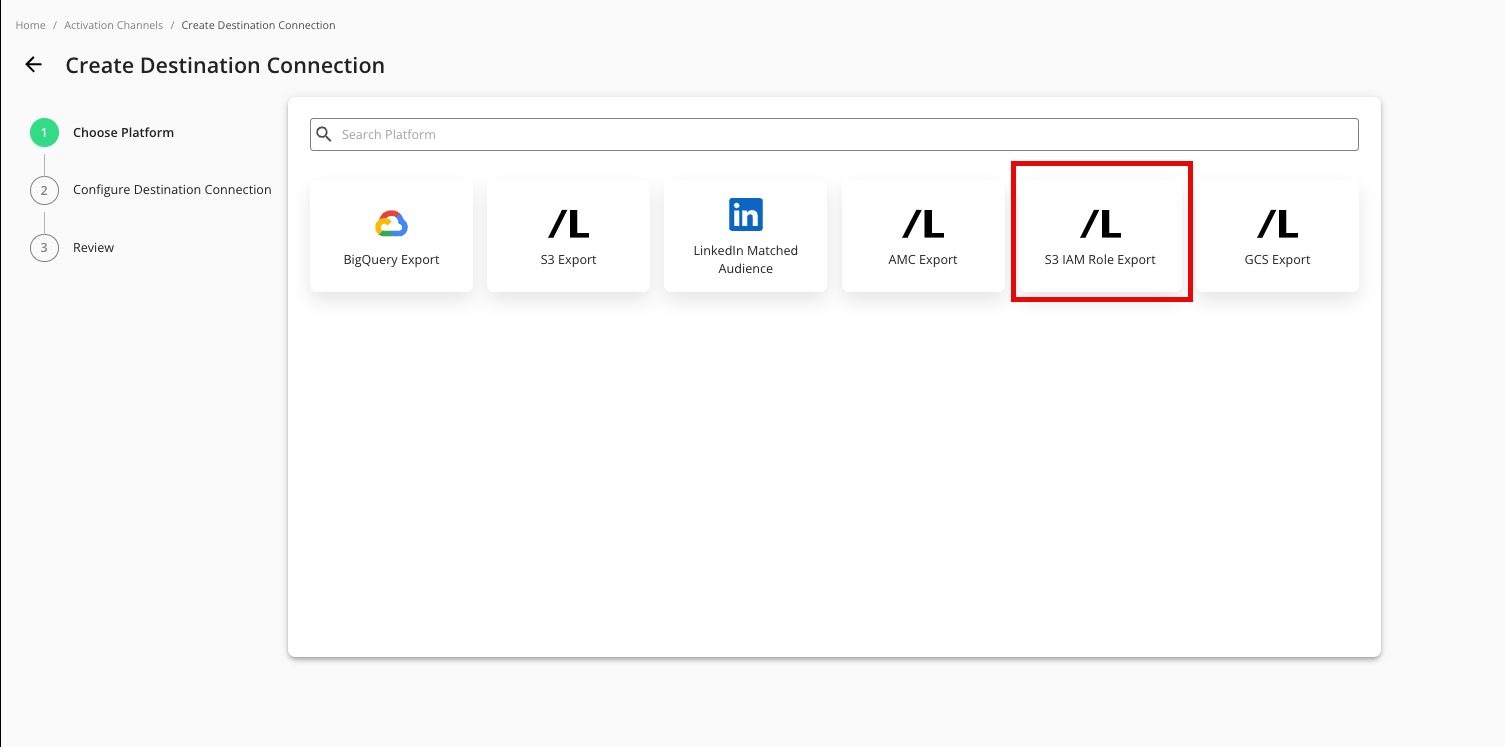Jump to step 2 numbered circle
Image resolution: width=1505 pixels, height=747 pixels.
click(44, 190)
